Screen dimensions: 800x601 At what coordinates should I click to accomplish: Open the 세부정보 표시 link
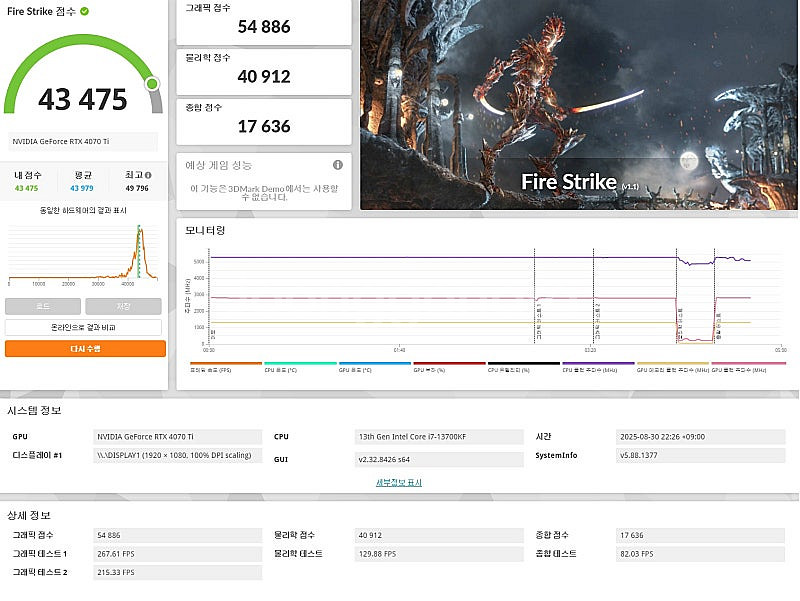coord(399,483)
